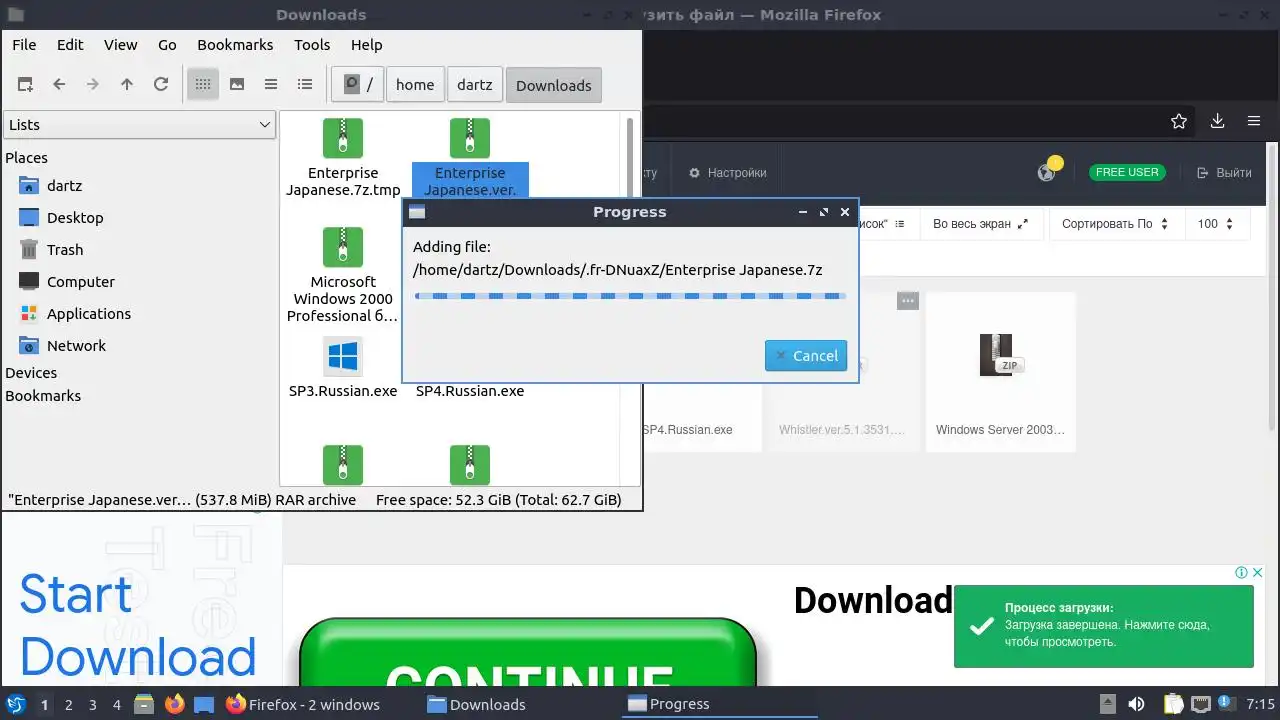Select Microsoft Windows 2000 Professional archive icon
Screen dimensions: 1280x720
pos(343,247)
